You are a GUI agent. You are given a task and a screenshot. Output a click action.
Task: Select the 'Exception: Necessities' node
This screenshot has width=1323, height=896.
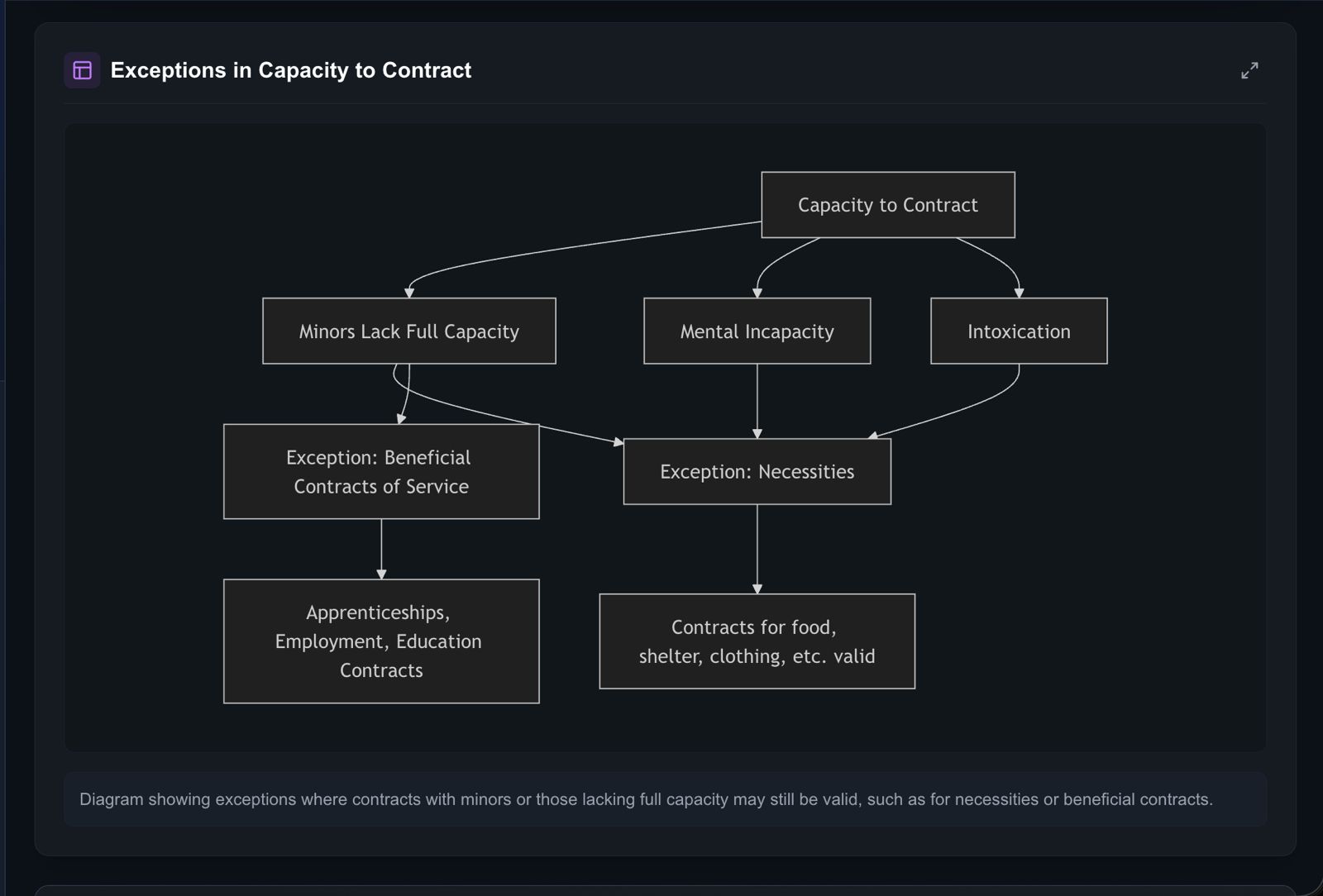tap(757, 472)
